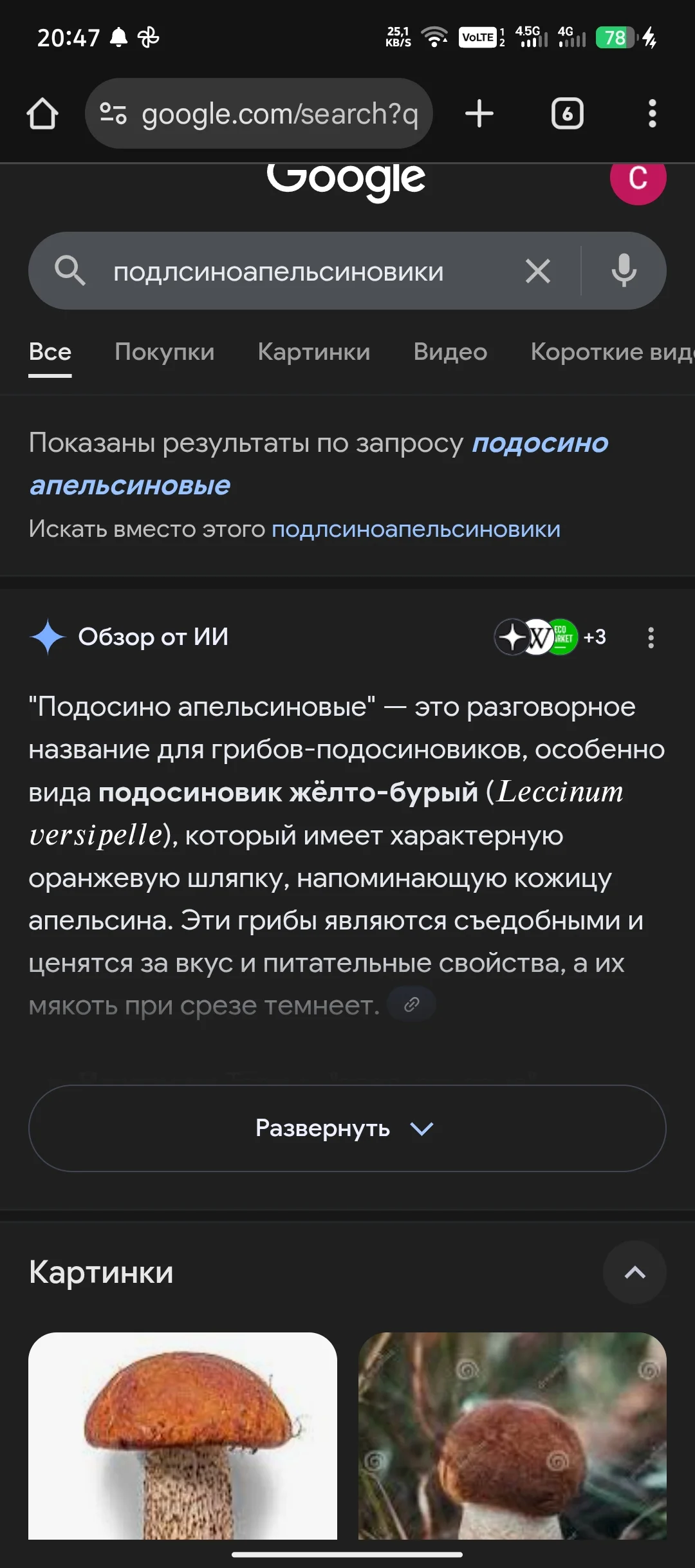Open a new browser tab with the plus icon

point(479,113)
